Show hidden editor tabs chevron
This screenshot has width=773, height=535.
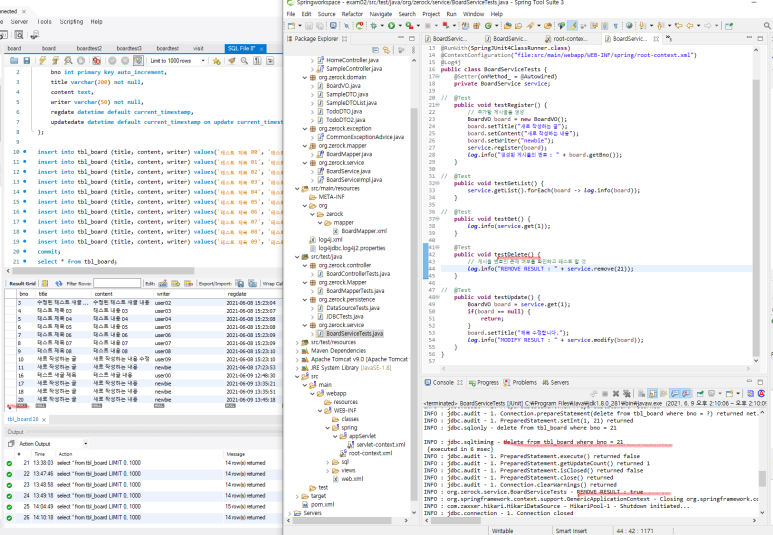click(669, 38)
